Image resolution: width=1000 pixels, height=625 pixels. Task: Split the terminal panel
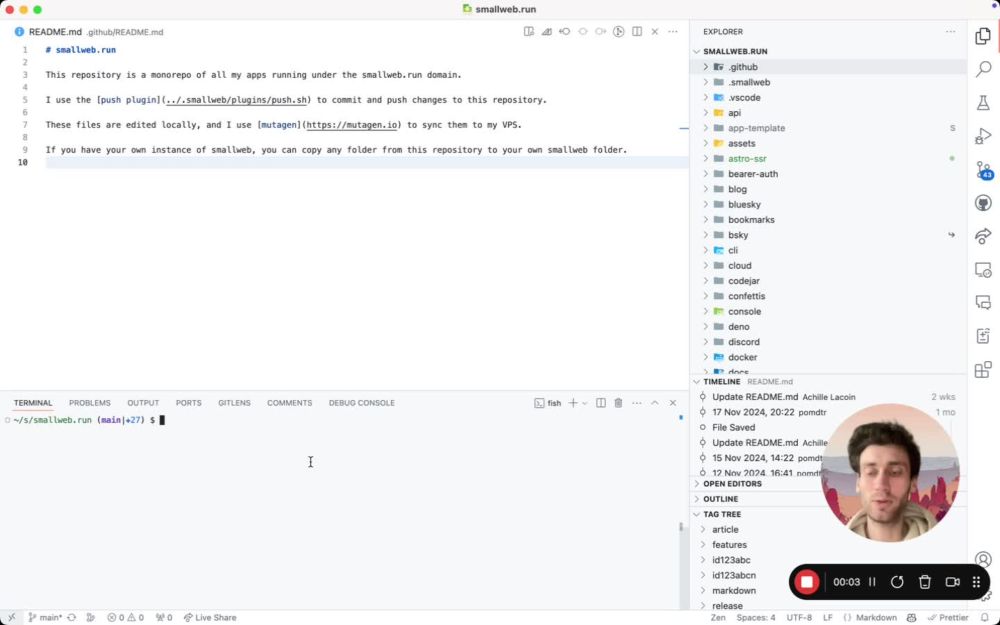tap(600, 403)
